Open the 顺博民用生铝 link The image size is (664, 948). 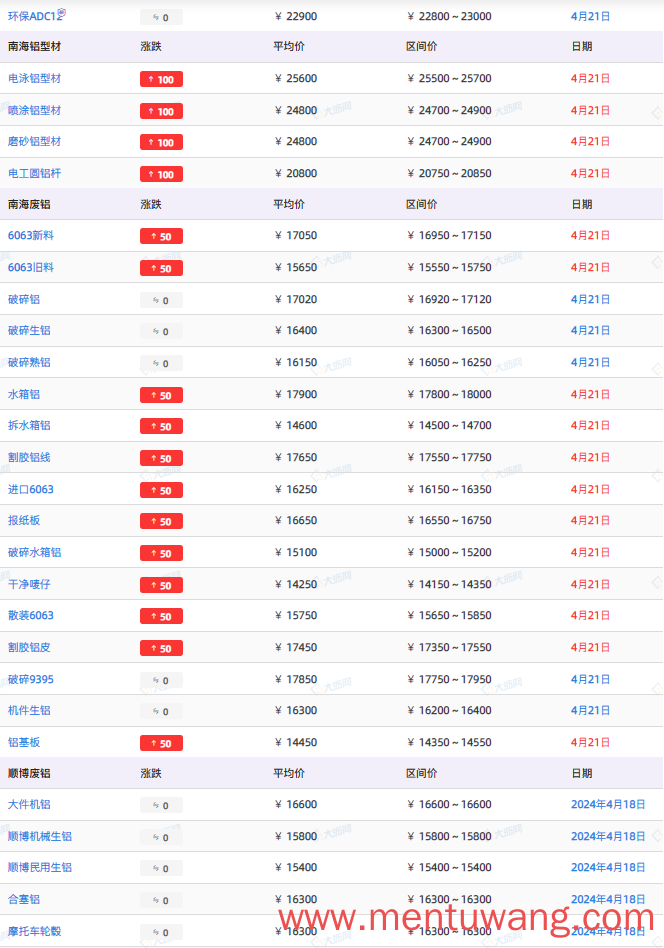point(40,868)
